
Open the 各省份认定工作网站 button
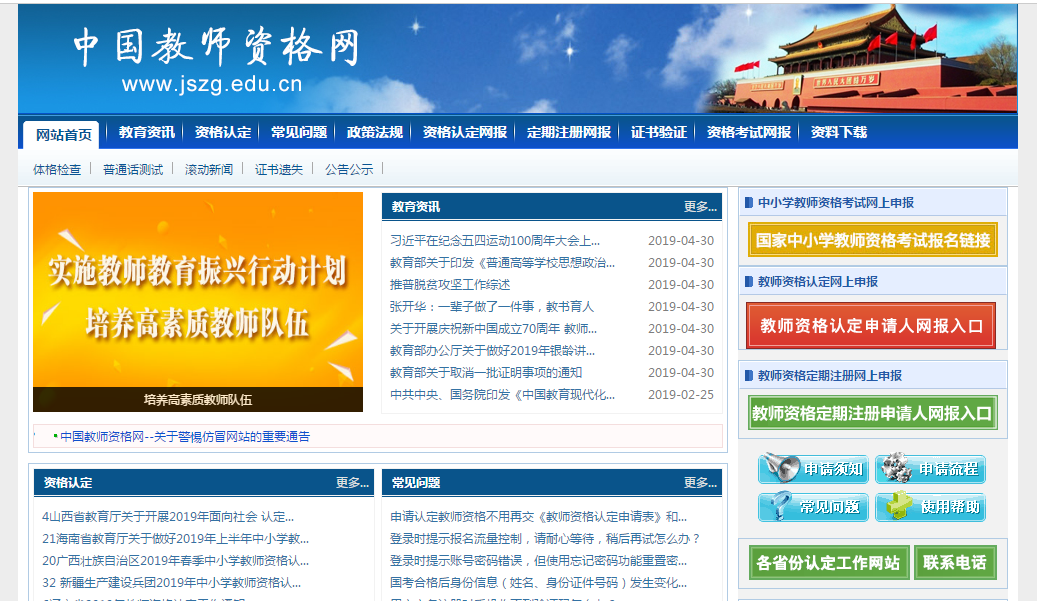(x=829, y=563)
